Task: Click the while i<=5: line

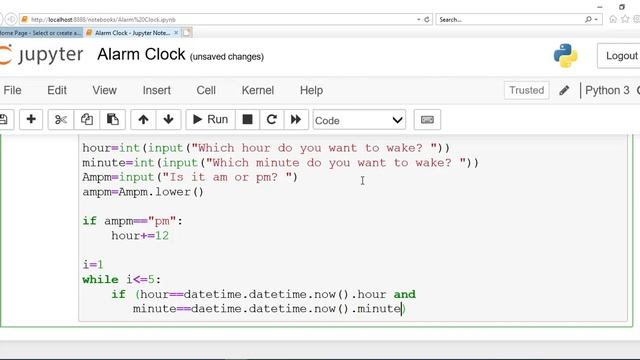Action: coord(122,279)
